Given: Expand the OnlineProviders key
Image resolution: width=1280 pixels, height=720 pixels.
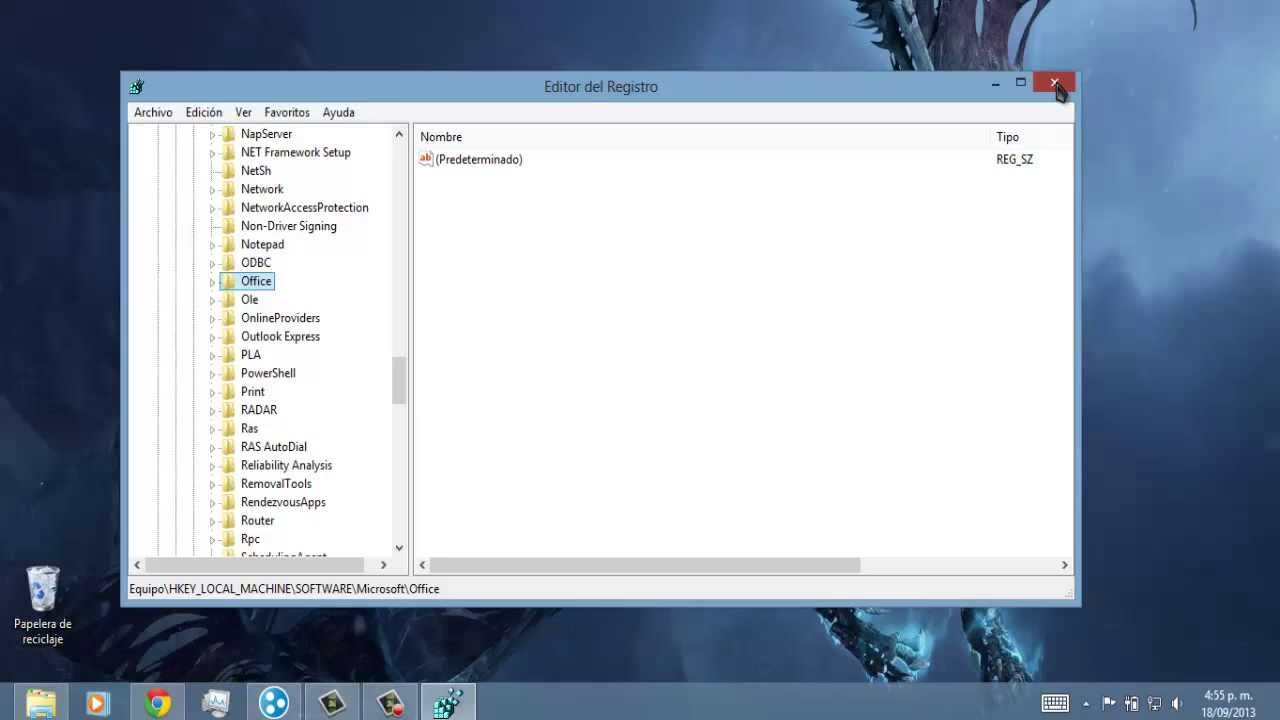Looking at the screenshot, I should (212, 319).
